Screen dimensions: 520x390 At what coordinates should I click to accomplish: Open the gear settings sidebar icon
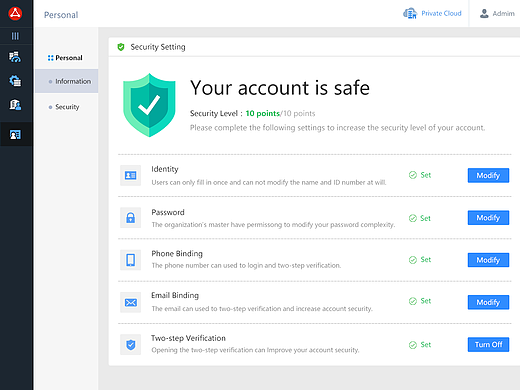coord(15,81)
